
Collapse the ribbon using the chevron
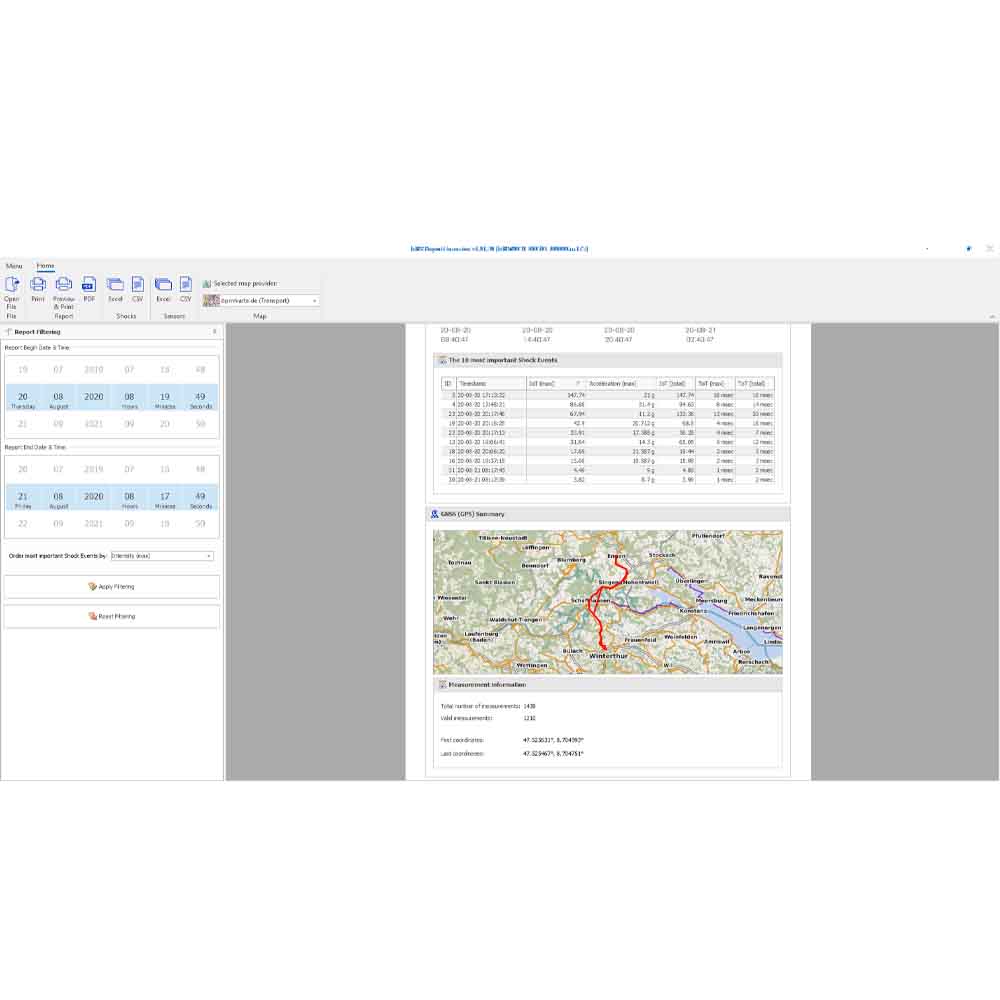point(992,316)
